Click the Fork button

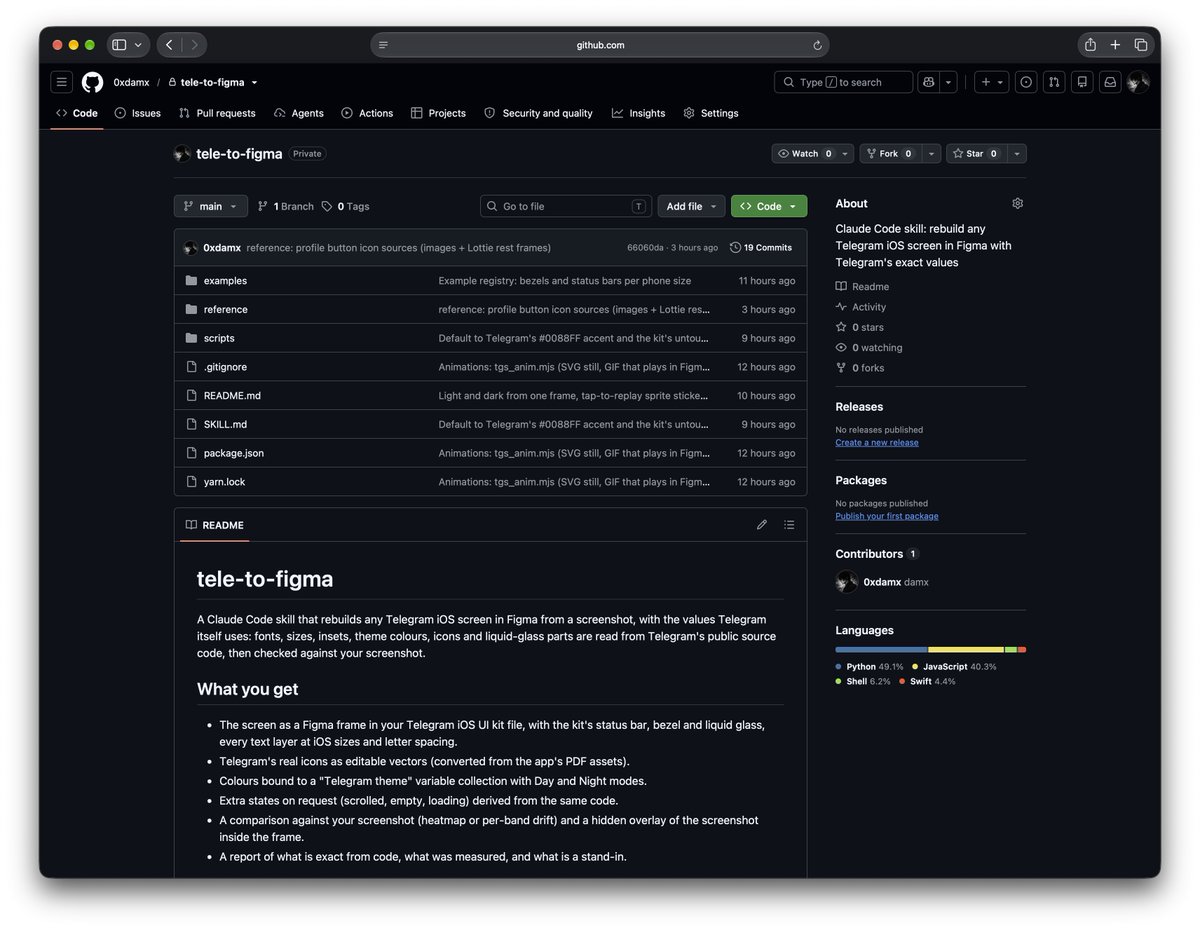tap(889, 153)
